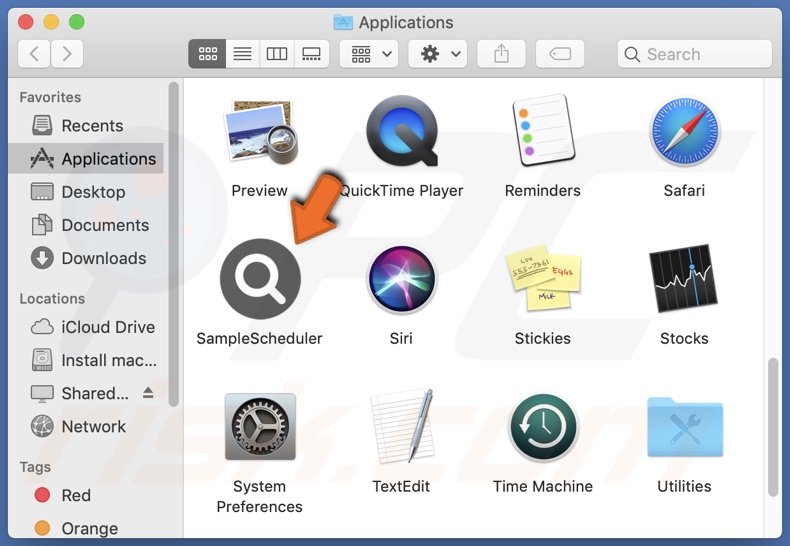Select Applications in the sidebar
The width and height of the screenshot is (790, 546).
pos(86,159)
